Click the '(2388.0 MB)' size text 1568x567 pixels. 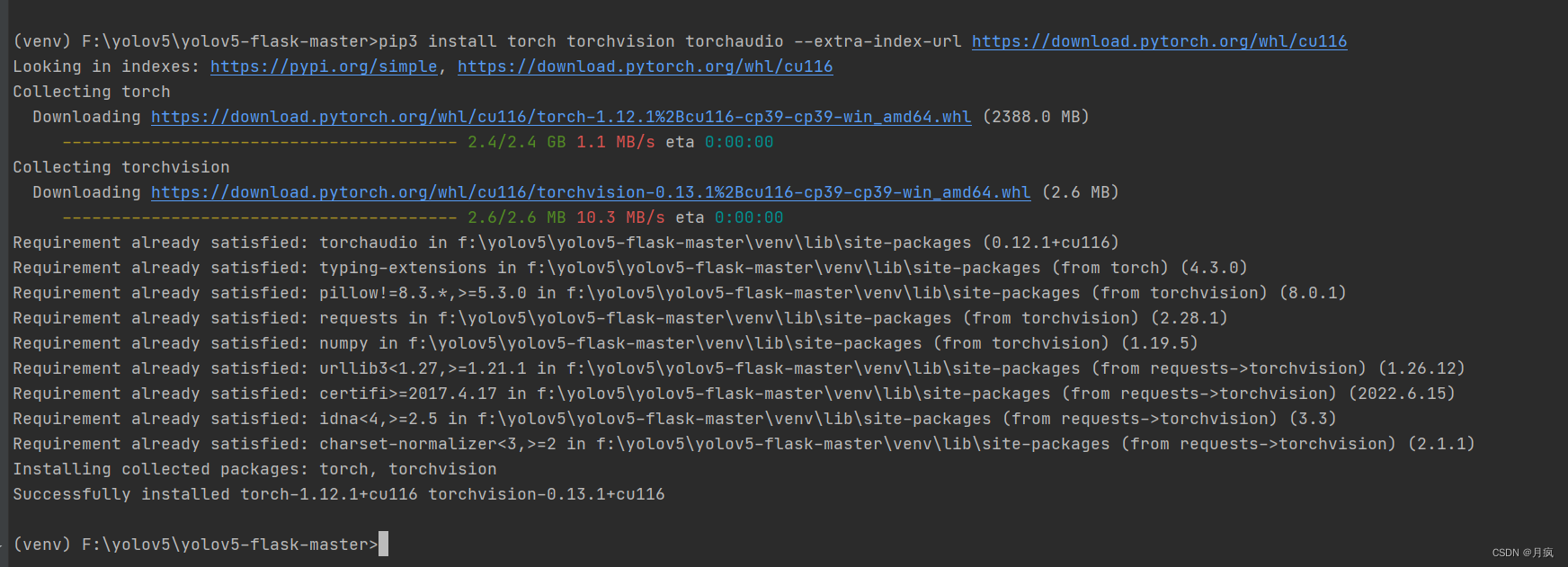[x=1036, y=117]
